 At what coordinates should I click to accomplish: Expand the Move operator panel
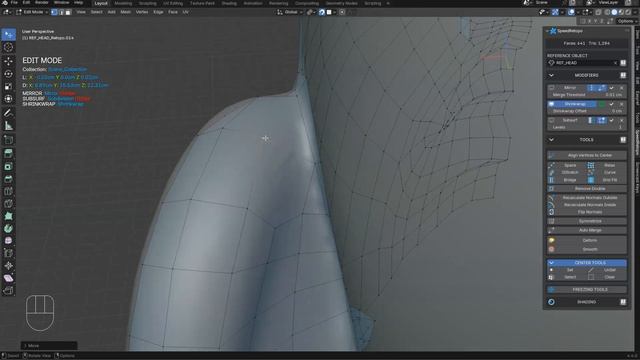point(49,346)
